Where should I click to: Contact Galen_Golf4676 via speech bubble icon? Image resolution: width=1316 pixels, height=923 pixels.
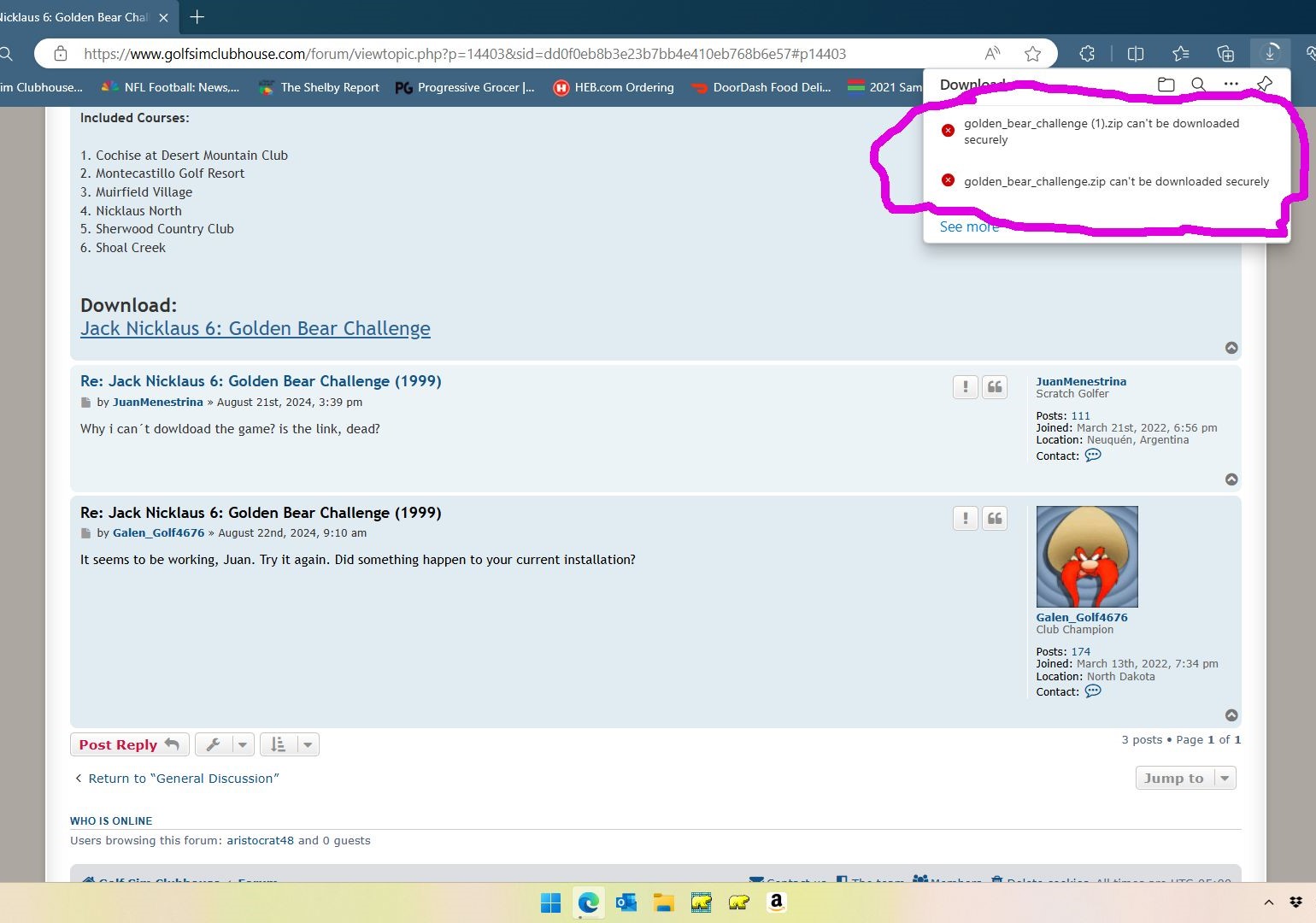[x=1093, y=691]
